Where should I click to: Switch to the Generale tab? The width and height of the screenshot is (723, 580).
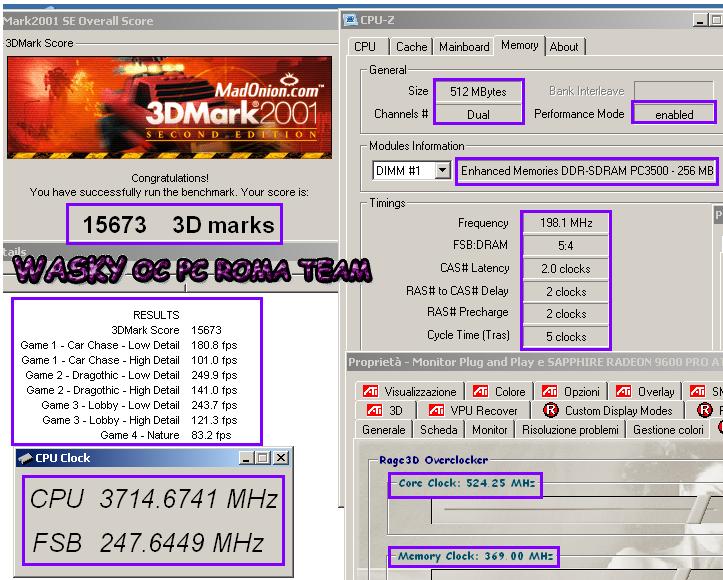tap(384, 430)
